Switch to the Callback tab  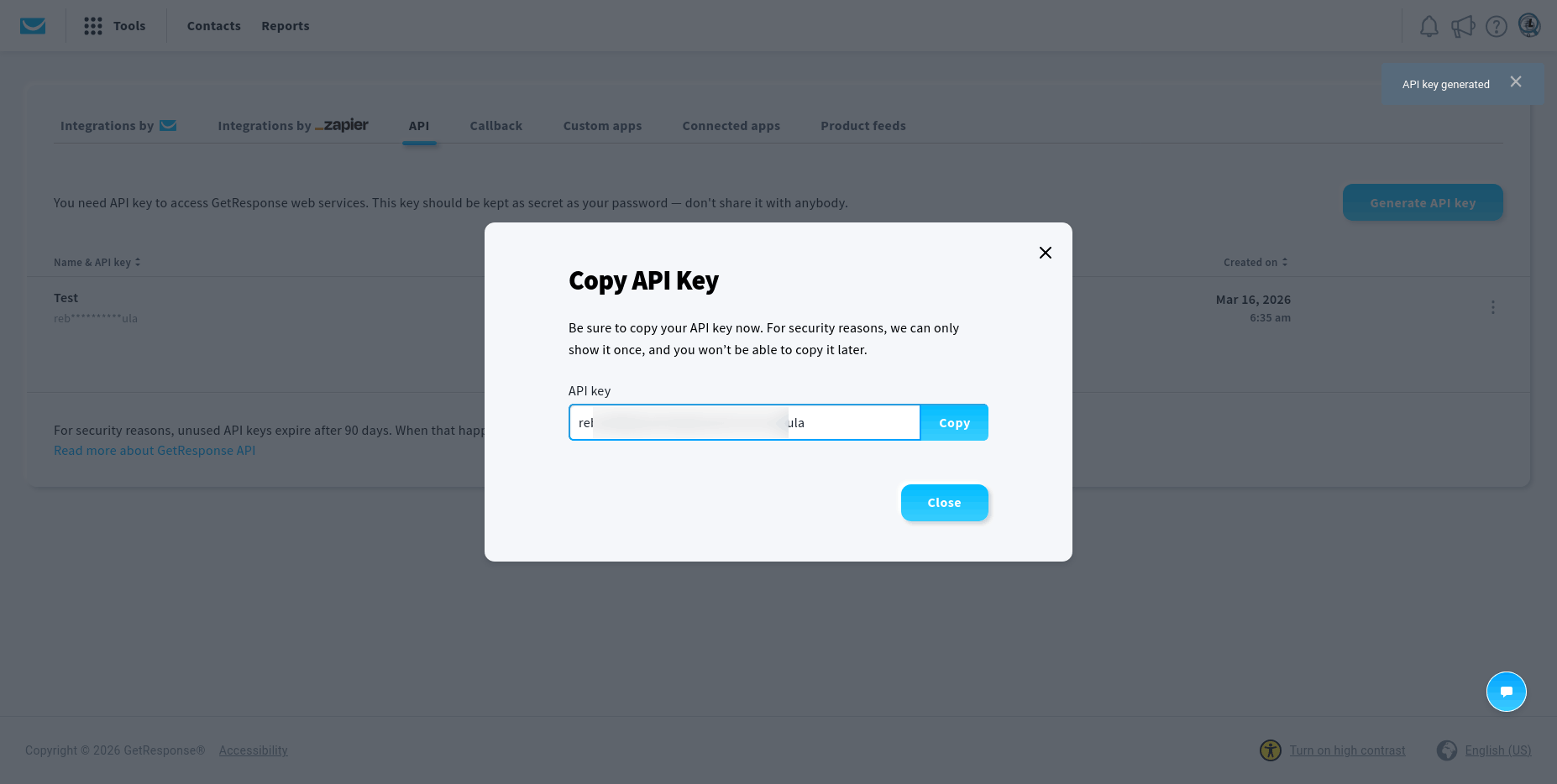pos(495,126)
